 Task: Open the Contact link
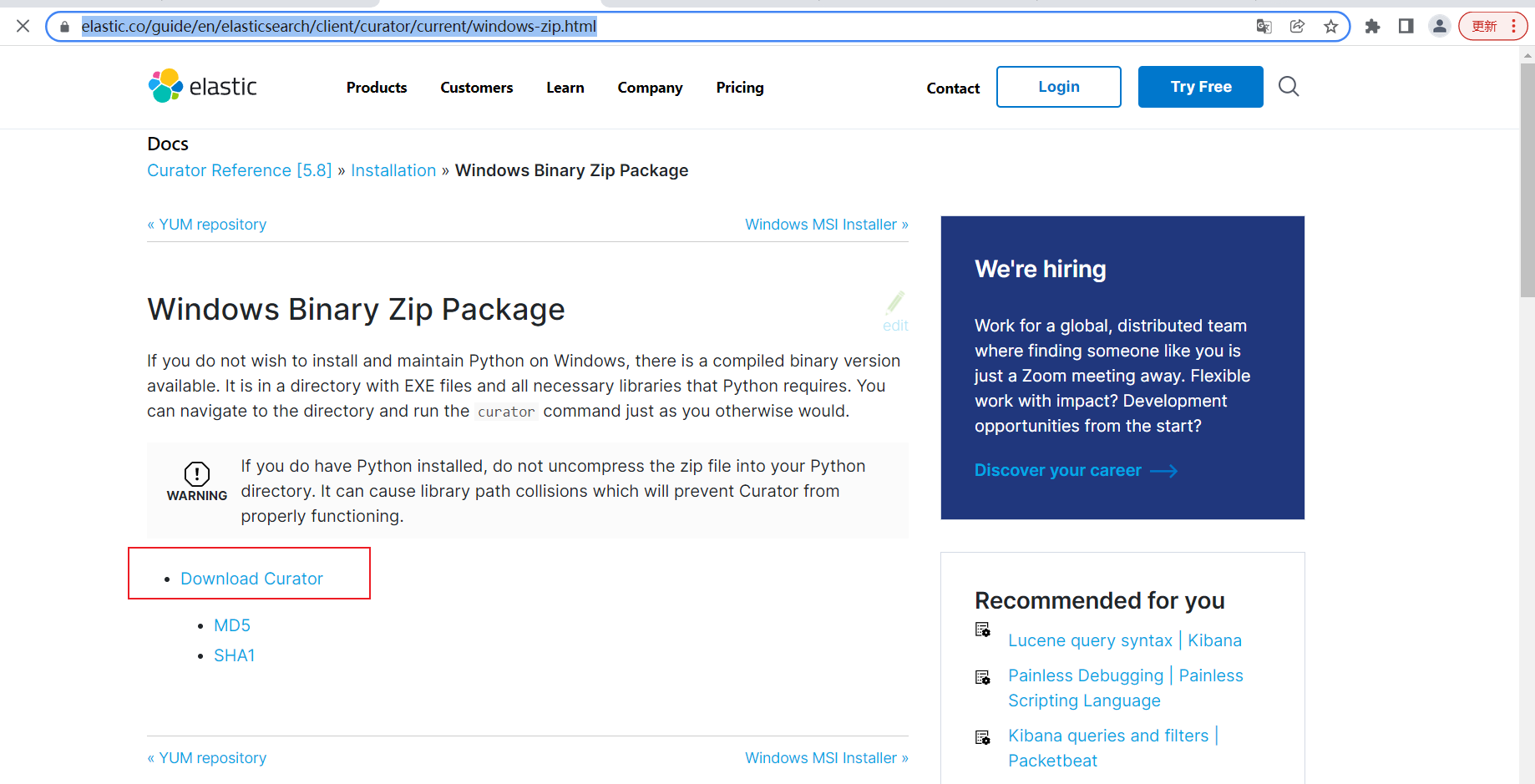tap(953, 89)
